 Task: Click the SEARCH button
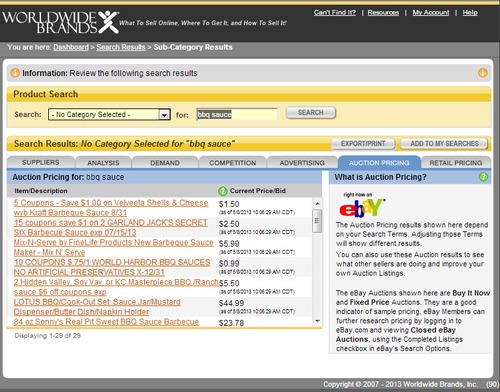click(311, 113)
